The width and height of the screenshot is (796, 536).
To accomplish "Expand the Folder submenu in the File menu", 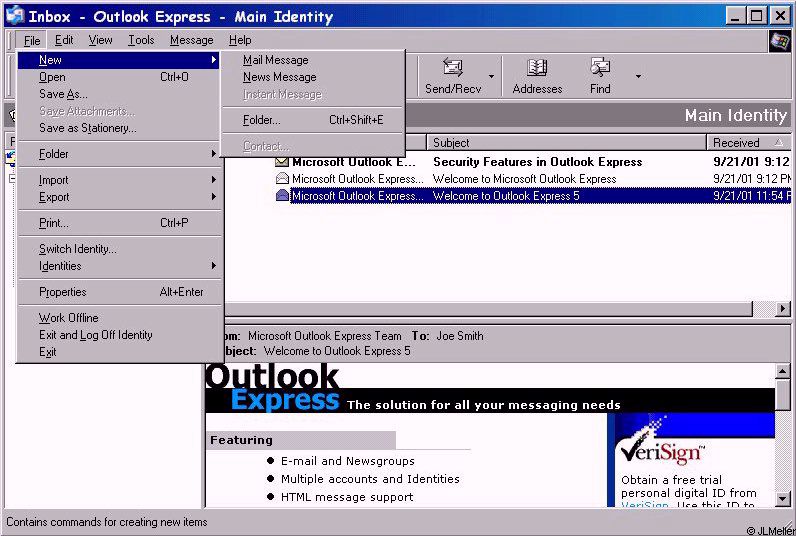I will 120,154.
